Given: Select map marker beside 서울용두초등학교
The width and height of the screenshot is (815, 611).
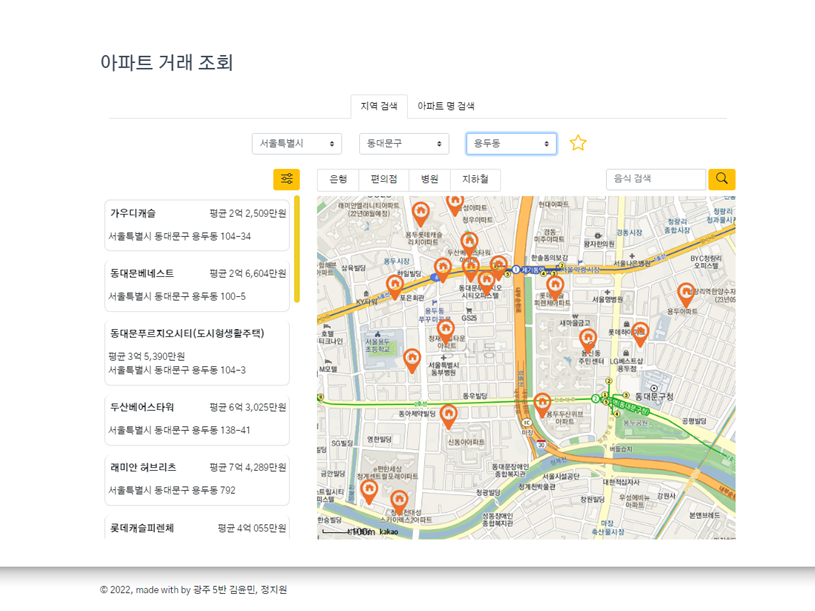Looking at the screenshot, I should coord(412,361).
